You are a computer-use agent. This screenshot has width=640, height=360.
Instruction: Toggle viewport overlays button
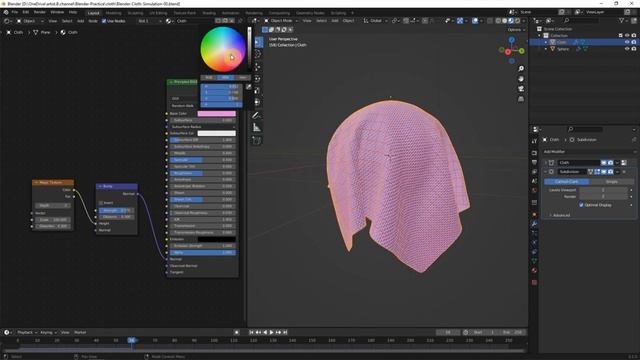coord(475,20)
